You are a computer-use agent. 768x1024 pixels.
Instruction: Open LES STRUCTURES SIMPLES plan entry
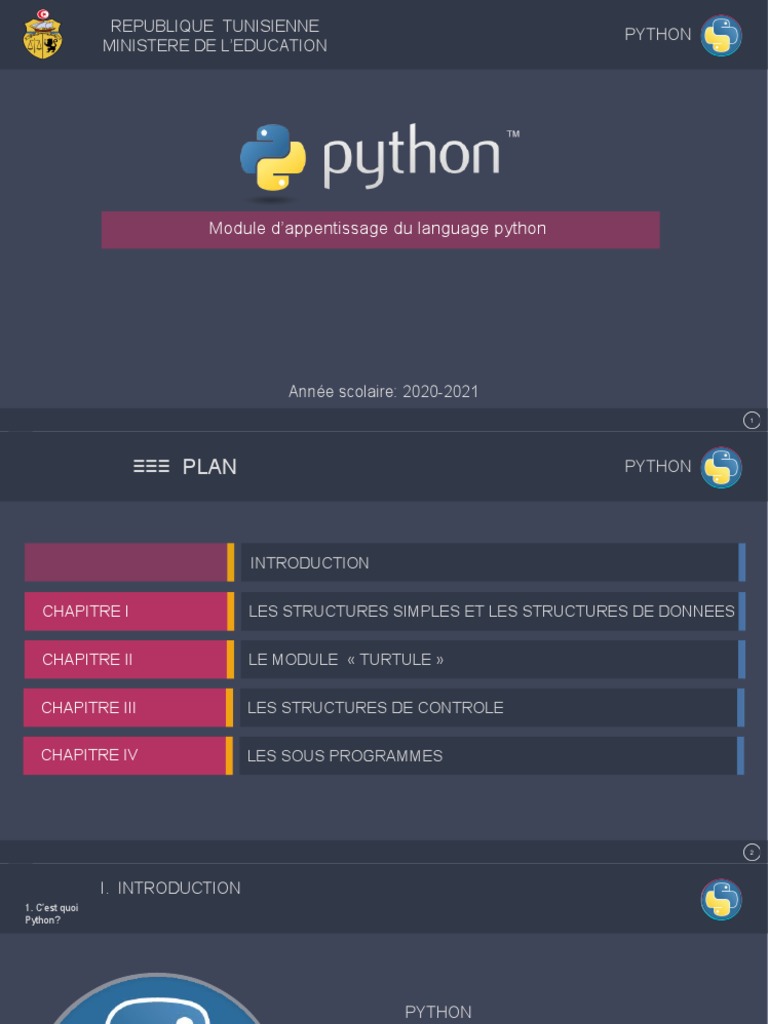[x=490, y=611]
